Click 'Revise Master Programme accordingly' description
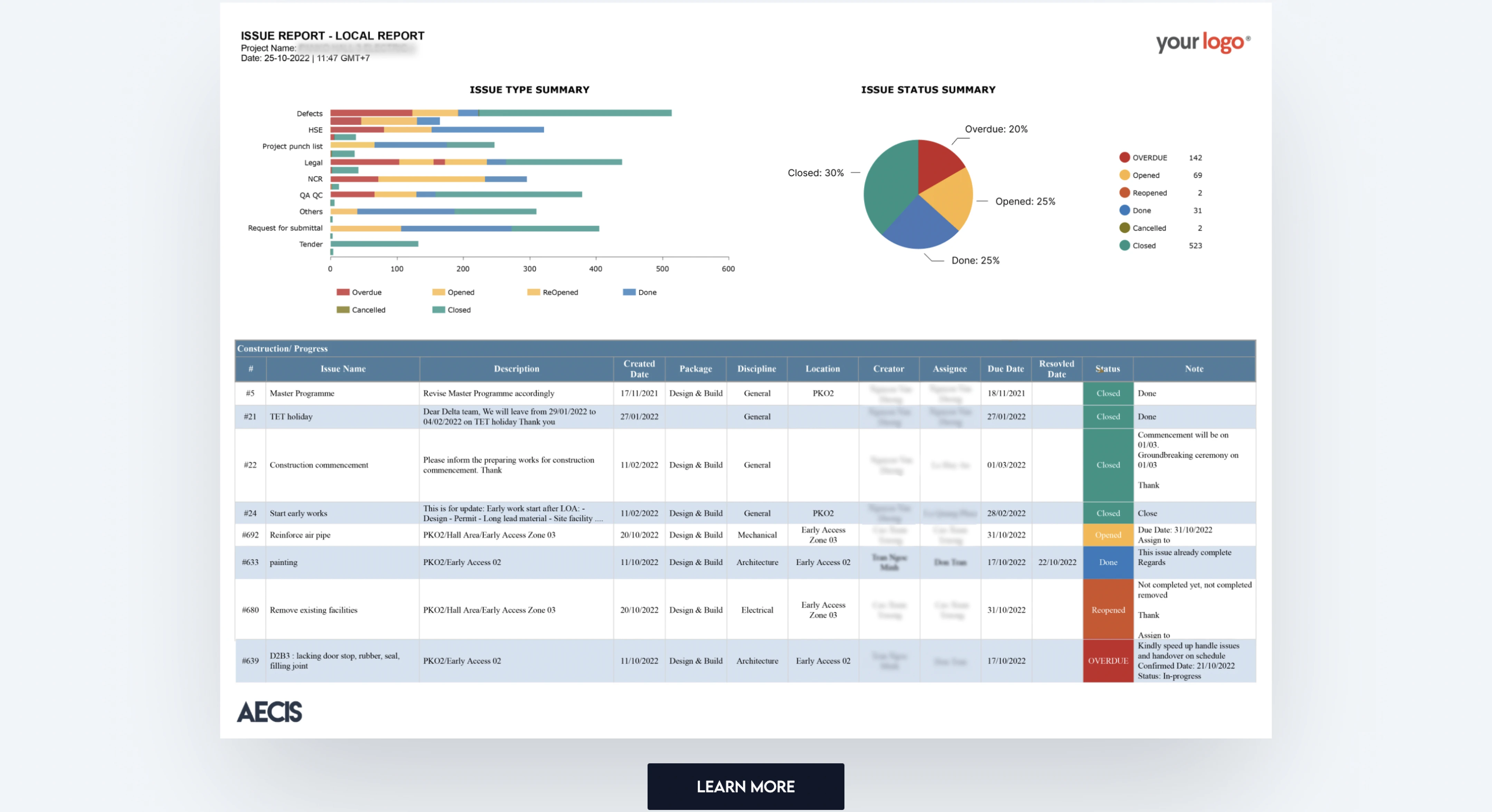 [488, 393]
